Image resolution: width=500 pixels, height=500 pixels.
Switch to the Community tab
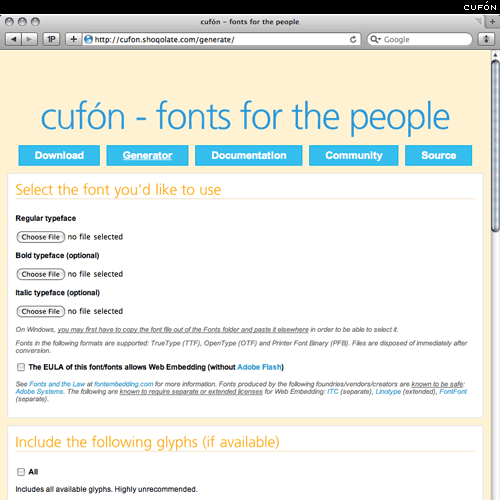pyautogui.click(x=354, y=155)
